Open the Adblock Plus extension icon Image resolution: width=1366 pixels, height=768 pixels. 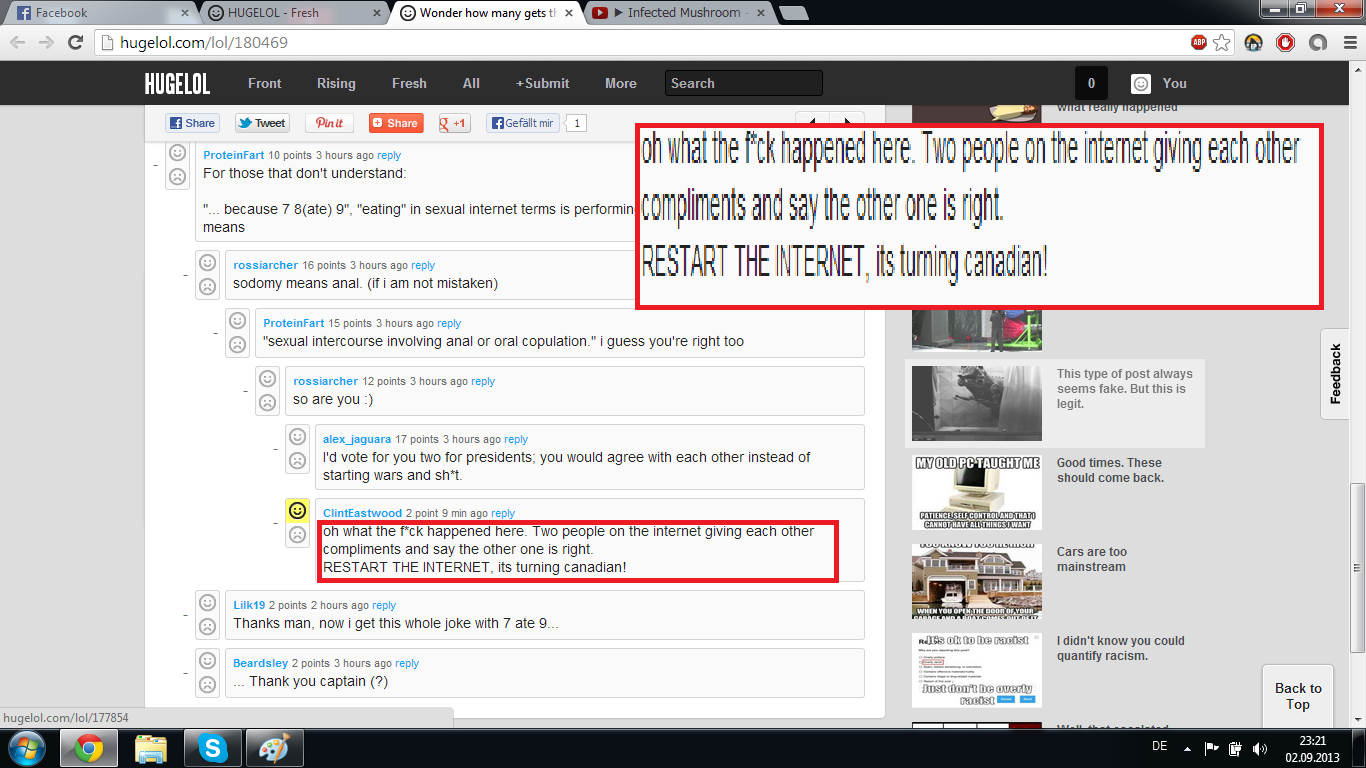coord(1199,43)
